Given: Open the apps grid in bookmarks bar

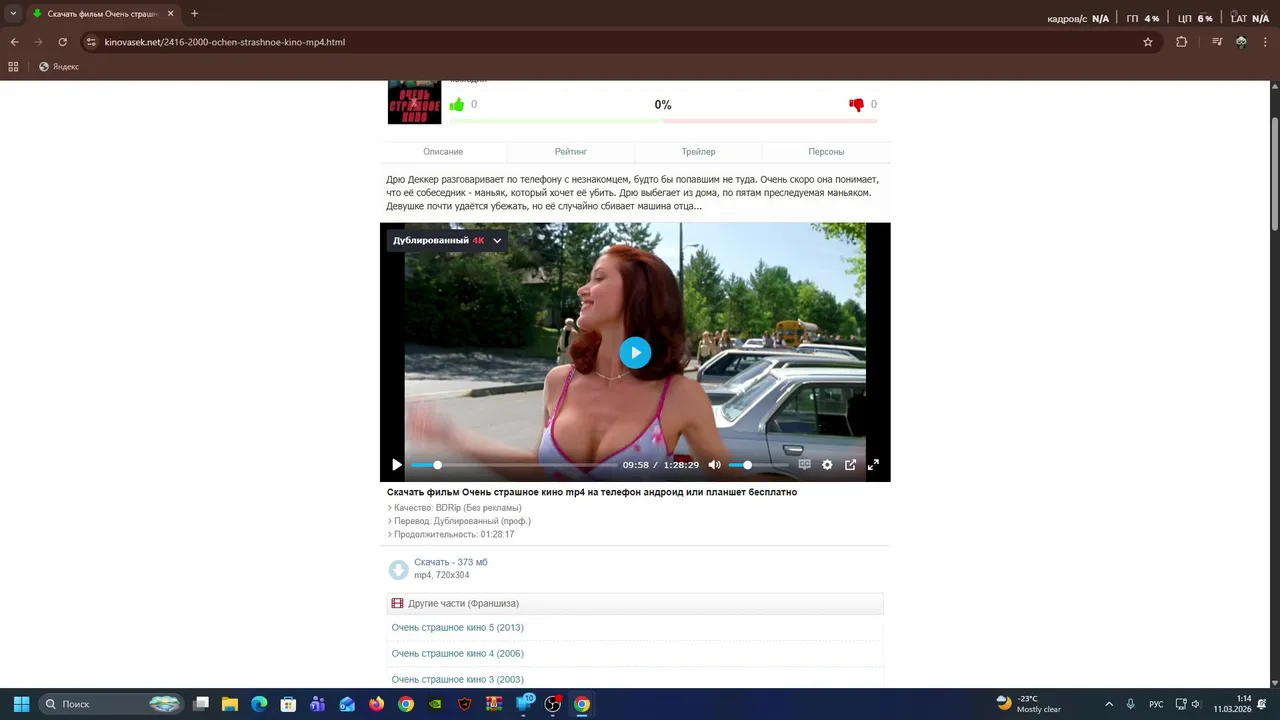Looking at the screenshot, I should pyautogui.click(x=13, y=67).
